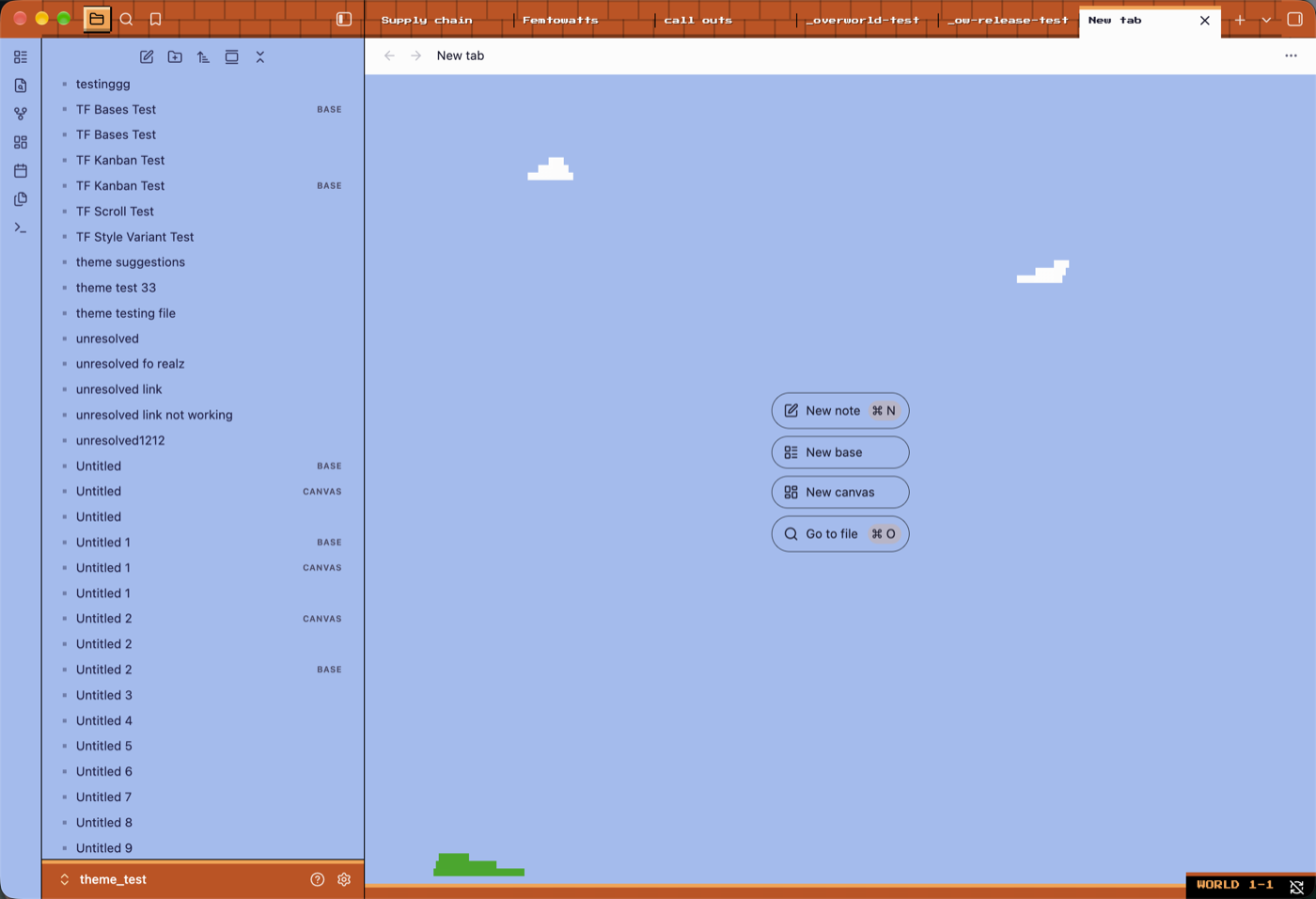Open quick switcher file-search ribbon icon

tap(21, 86)
